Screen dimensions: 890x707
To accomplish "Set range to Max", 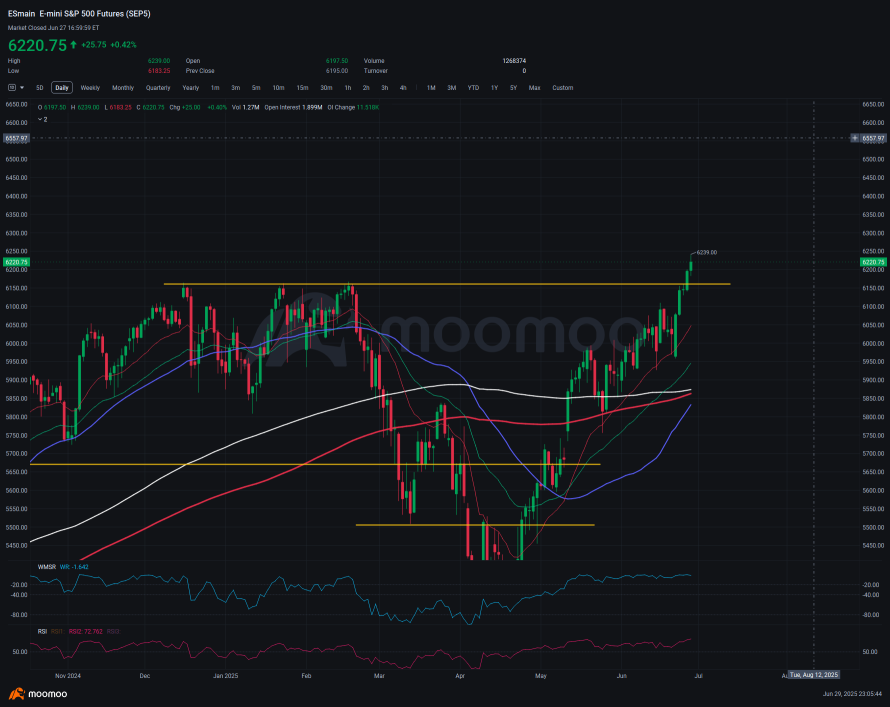I will click(x=535, y=87).
